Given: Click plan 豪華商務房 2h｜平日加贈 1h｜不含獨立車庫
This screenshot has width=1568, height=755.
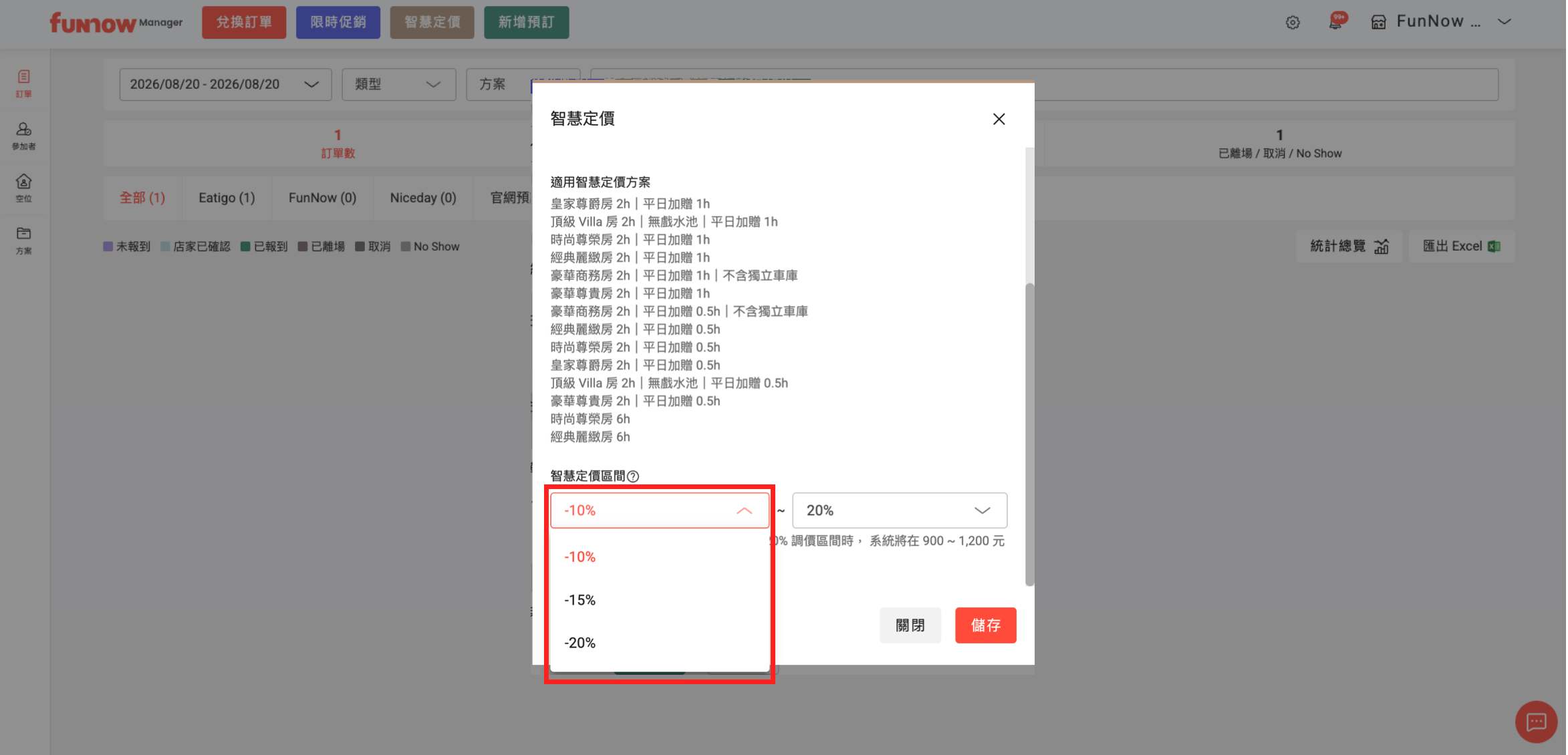Looking at the screenshot, I should pos(674,276).
